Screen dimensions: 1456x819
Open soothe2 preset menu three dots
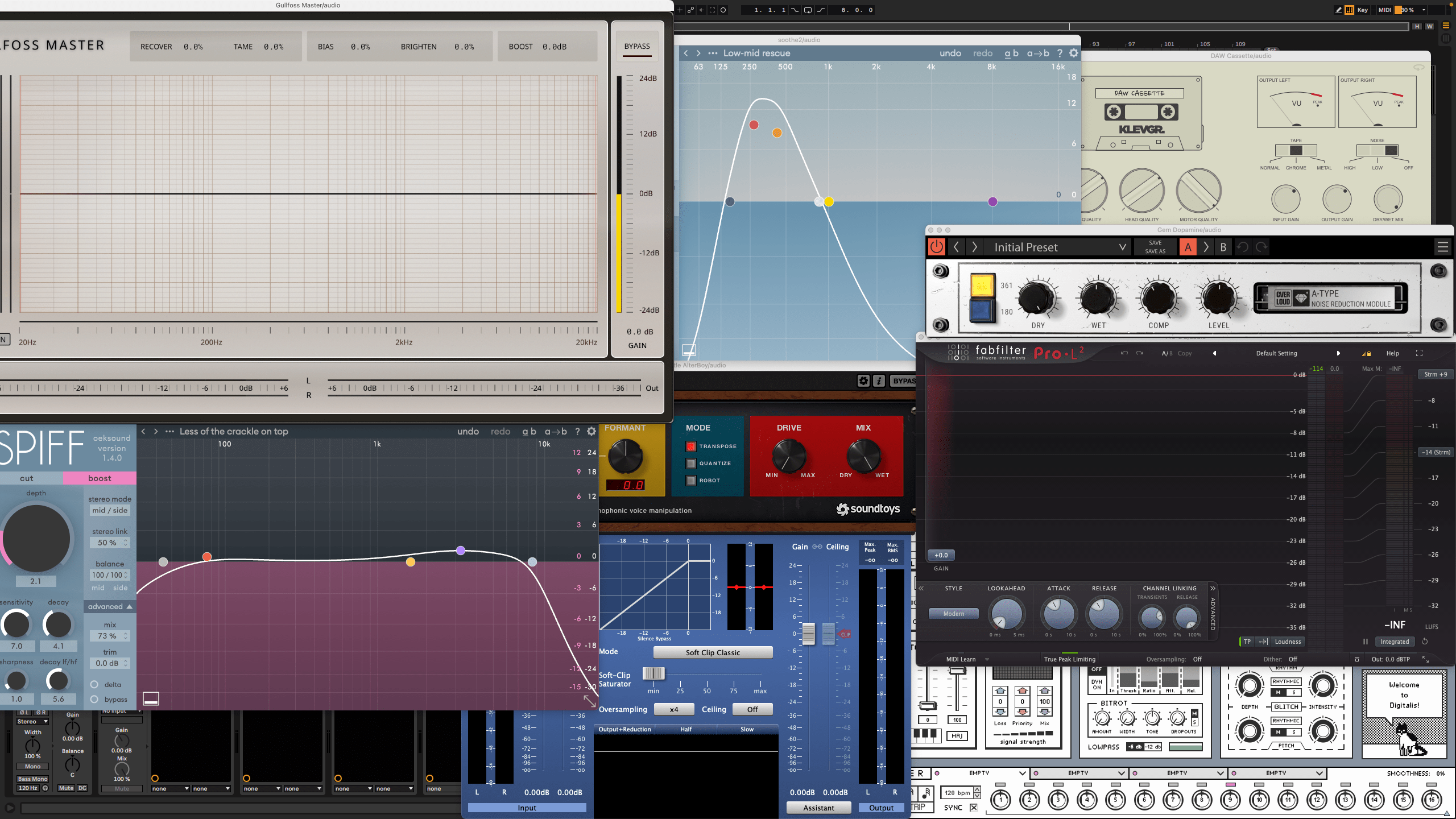pyautogui.click(x=713, y=53)
